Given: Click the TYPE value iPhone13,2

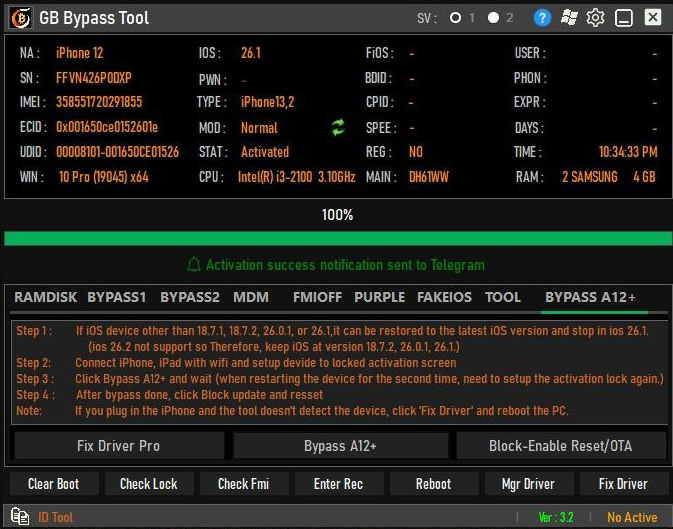Looking at the screenshot, I should [x=267, y=102].
